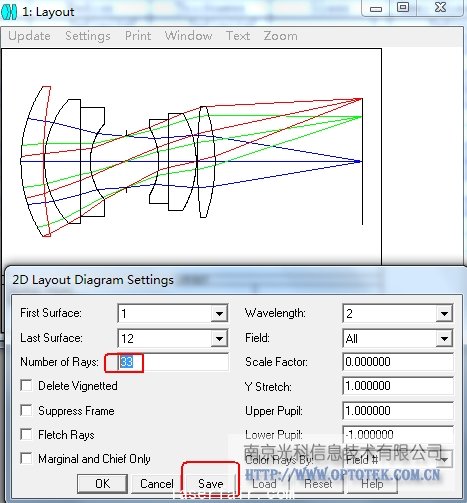Close the Layout window
The width and height of the screenshot is (467, 503).
pyautogui.click(x=440, y=7)
